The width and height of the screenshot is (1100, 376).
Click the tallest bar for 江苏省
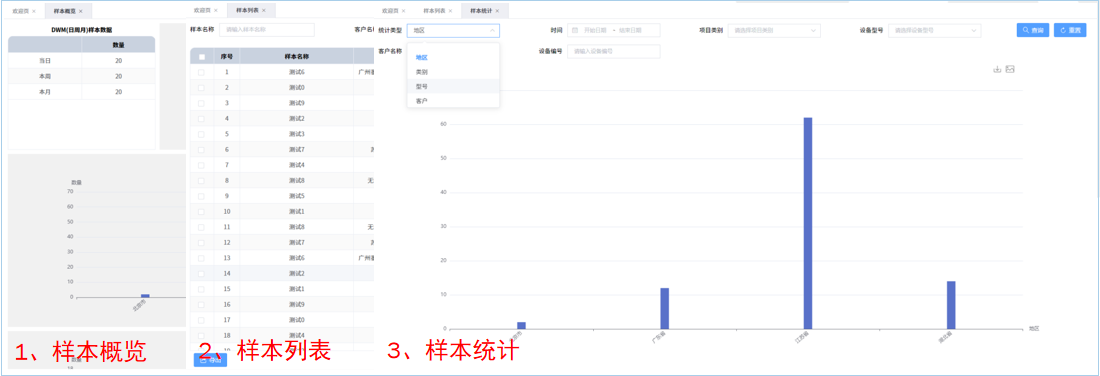[x=807, y=223]
